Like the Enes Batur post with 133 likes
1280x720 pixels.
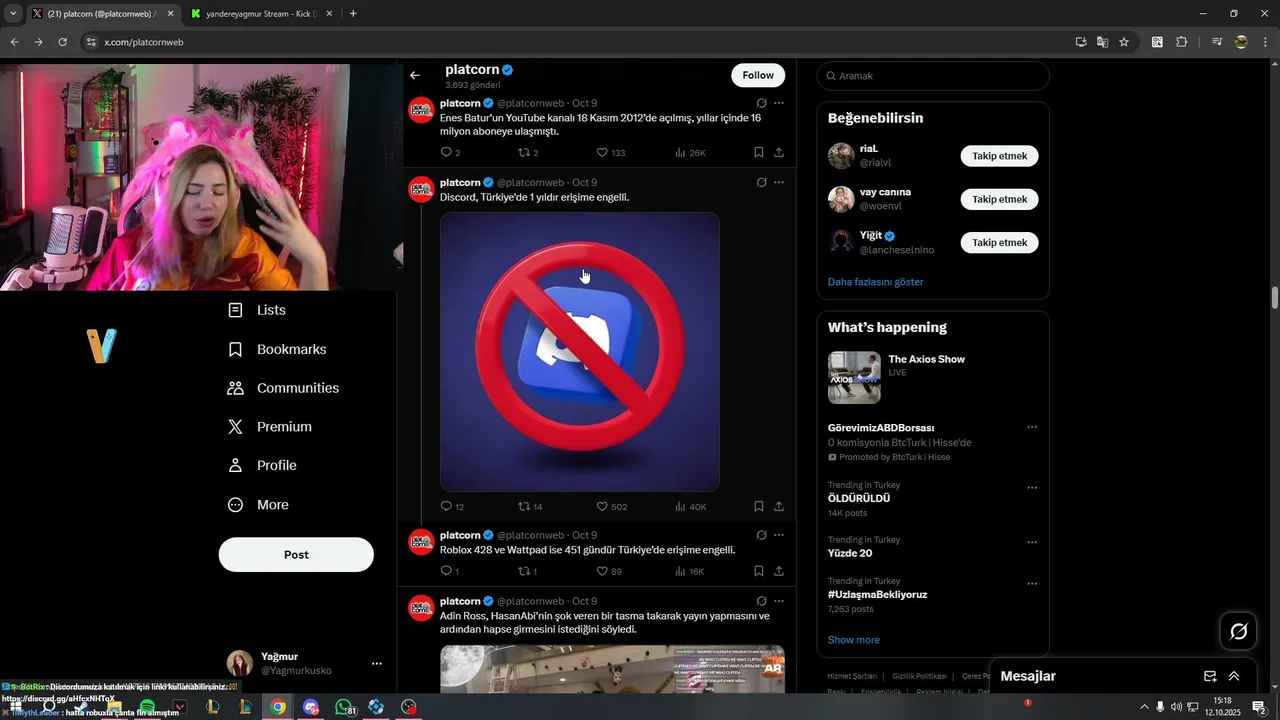coord(602,153)
